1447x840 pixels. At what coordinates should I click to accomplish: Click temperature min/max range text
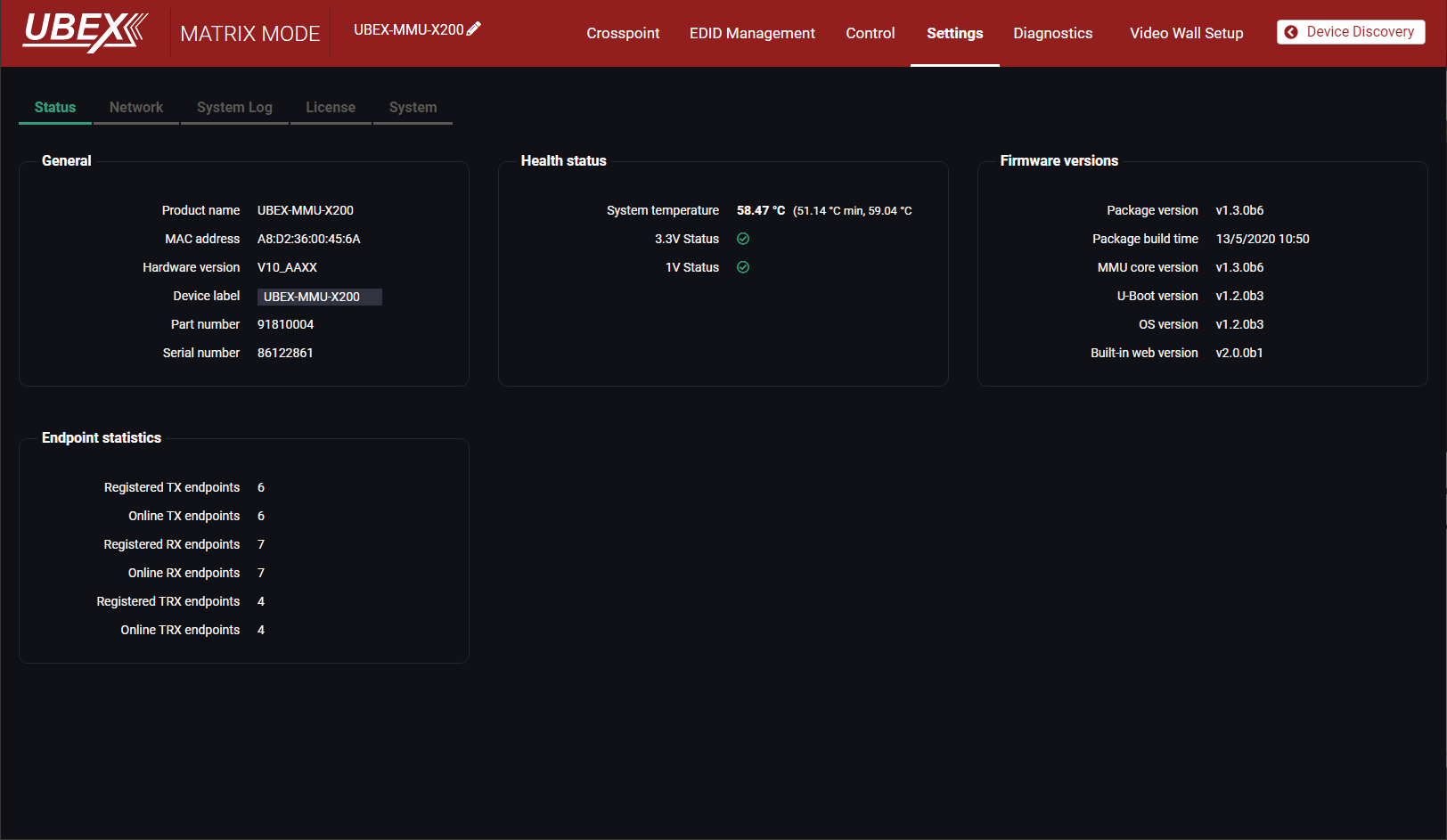coord(853,211)
